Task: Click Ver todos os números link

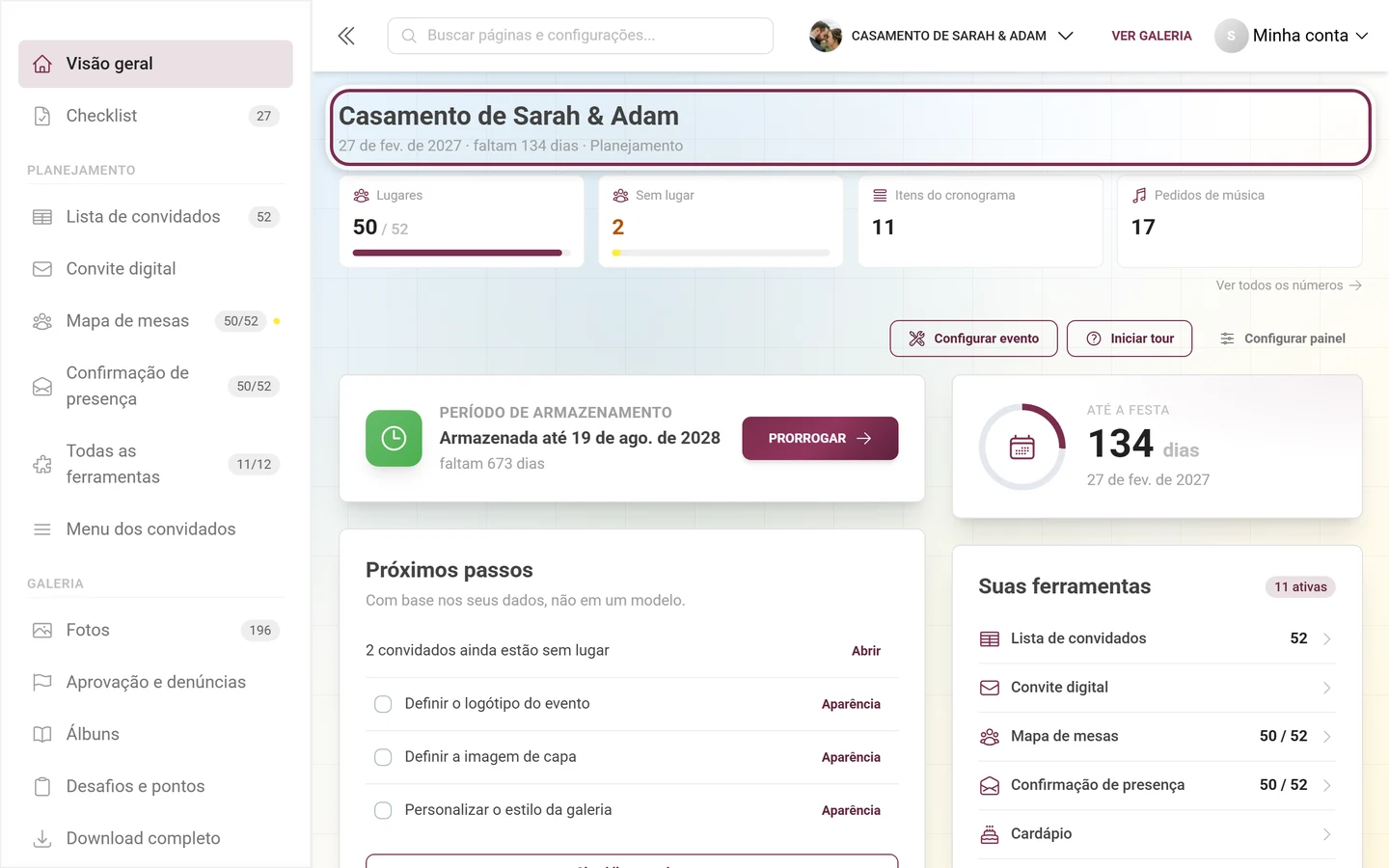Action: pos(1289,285)
